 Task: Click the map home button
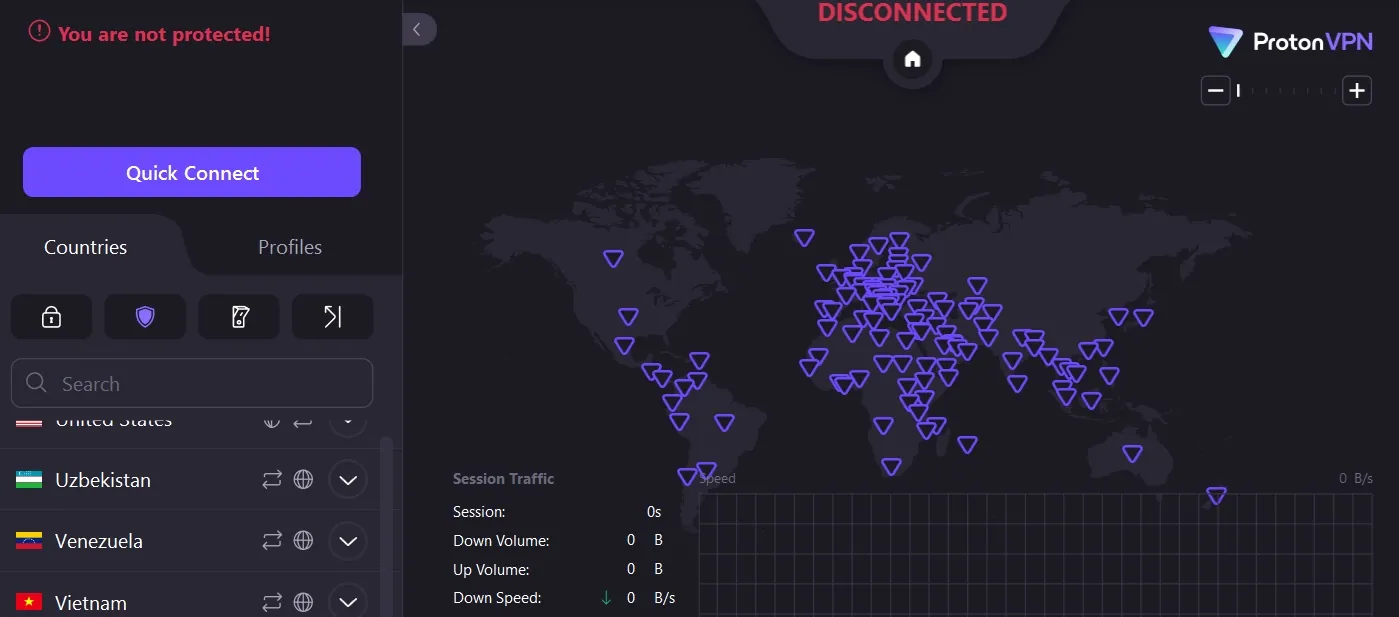click(912, 59)
